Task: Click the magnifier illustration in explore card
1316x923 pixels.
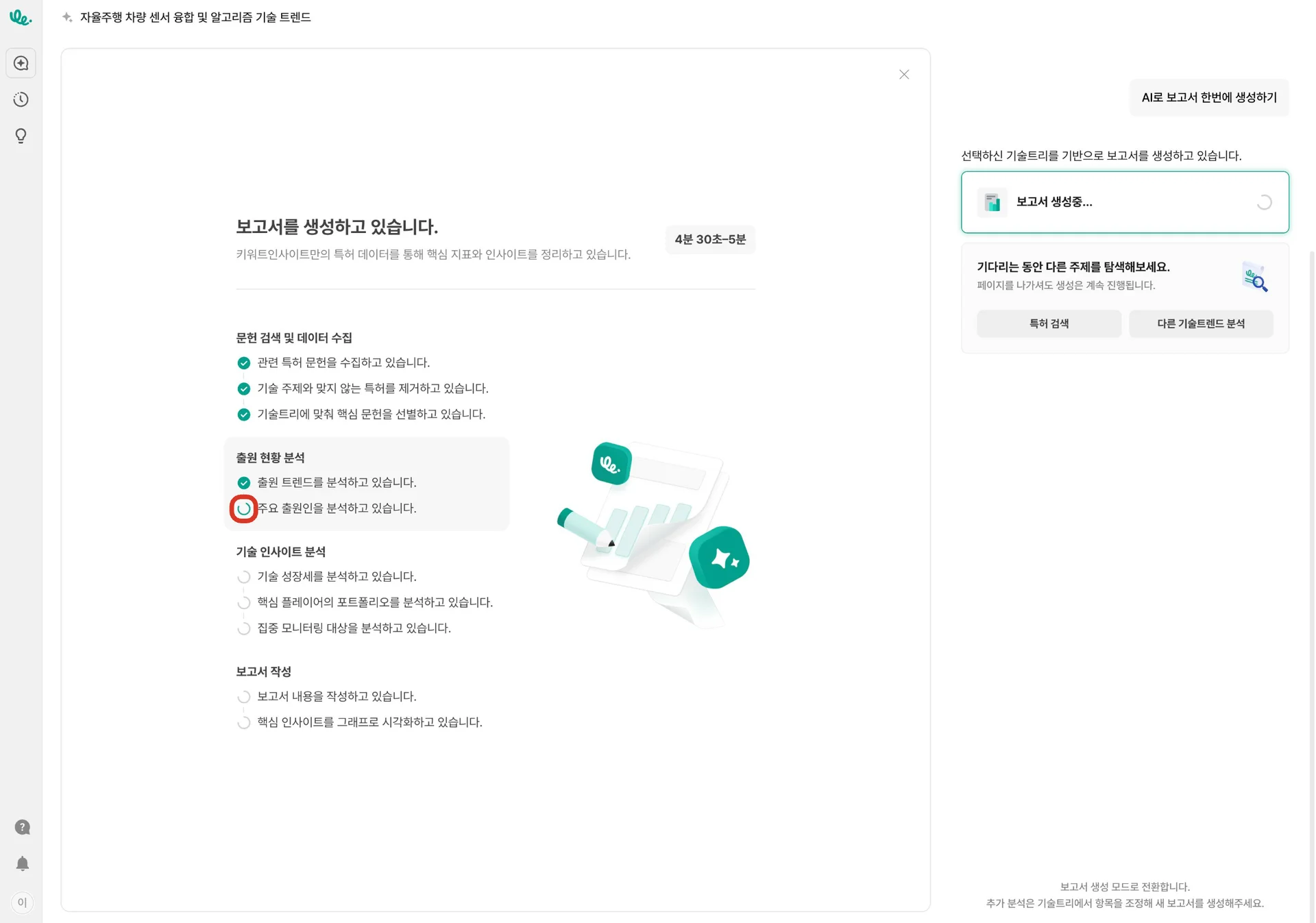Action: click(1255, 278)
